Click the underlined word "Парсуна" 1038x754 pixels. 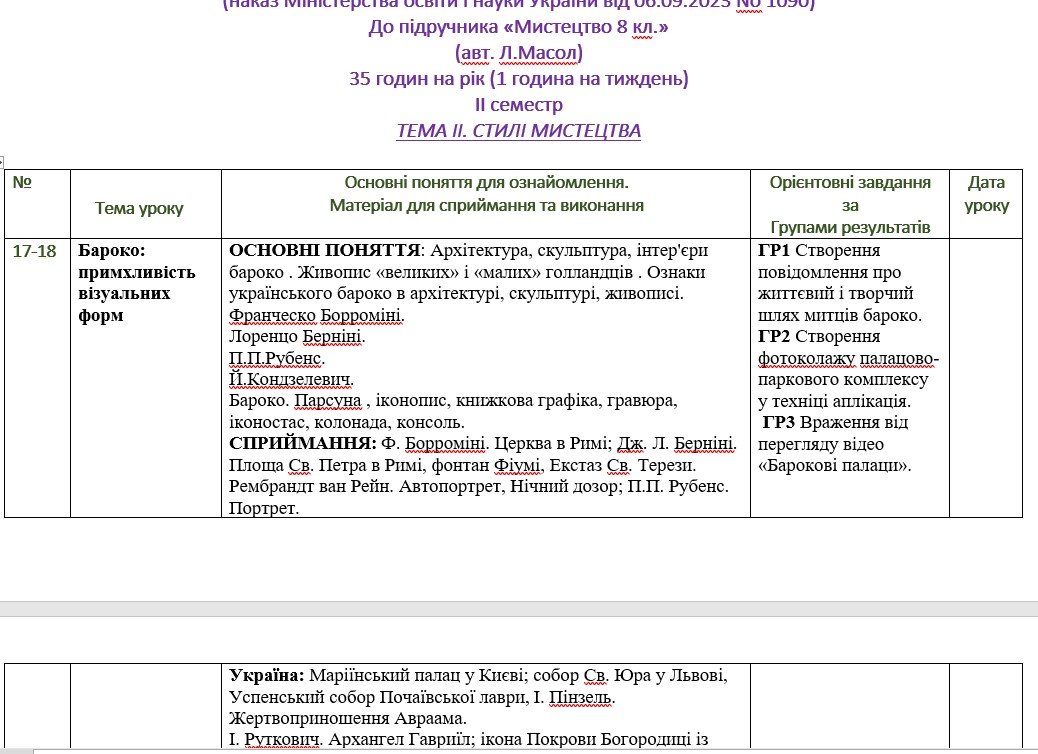click(x=328, y=401)
